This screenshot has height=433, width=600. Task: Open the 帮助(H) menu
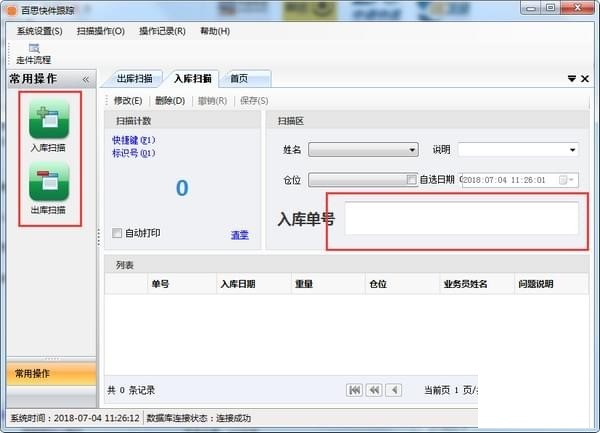(x=215, y=31)
